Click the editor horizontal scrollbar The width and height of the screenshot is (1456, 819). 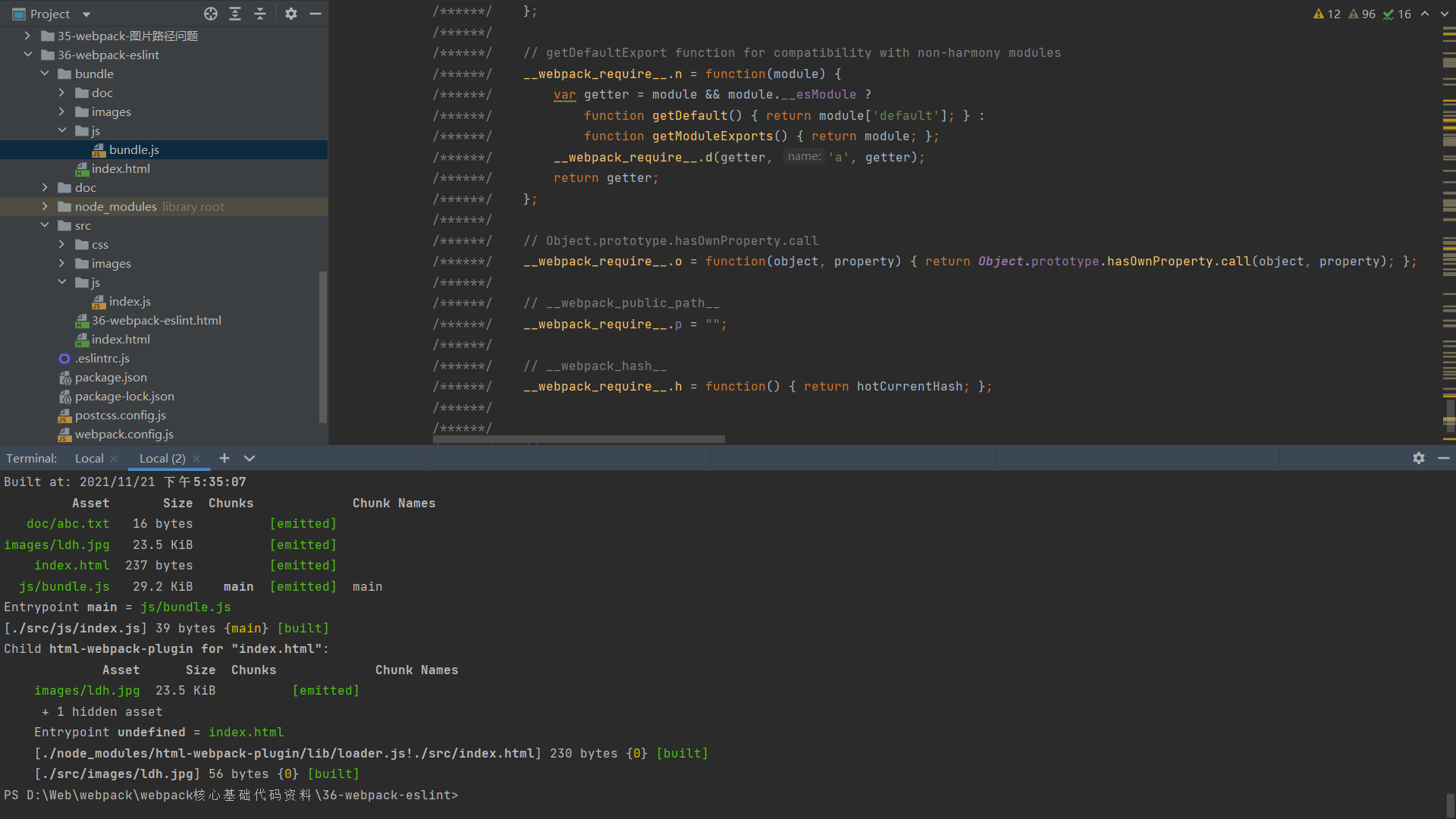[579, 439]
